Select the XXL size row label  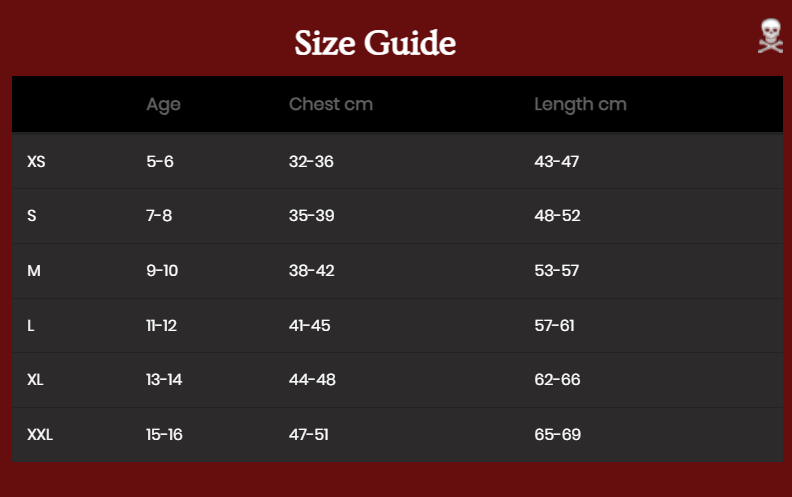point(40,435)
